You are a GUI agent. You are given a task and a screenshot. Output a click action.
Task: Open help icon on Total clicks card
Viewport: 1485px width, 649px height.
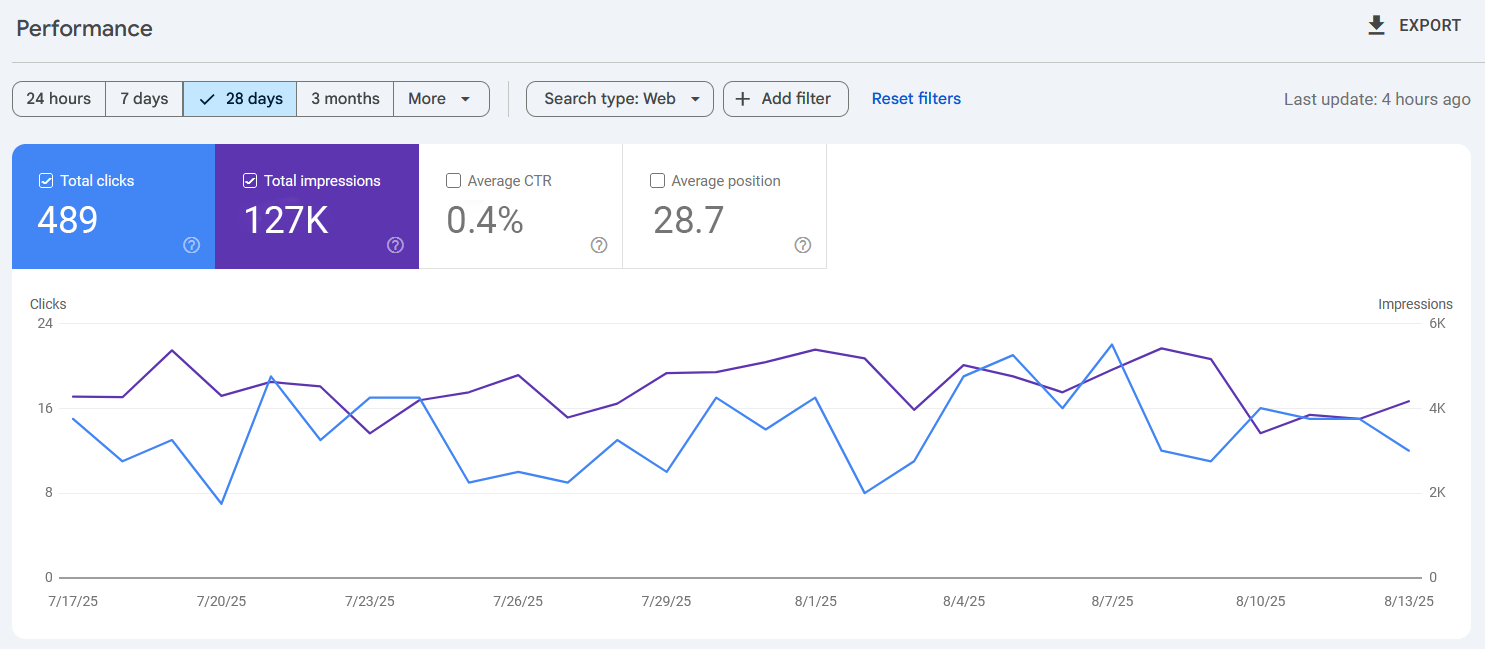[x=192, y=245]
